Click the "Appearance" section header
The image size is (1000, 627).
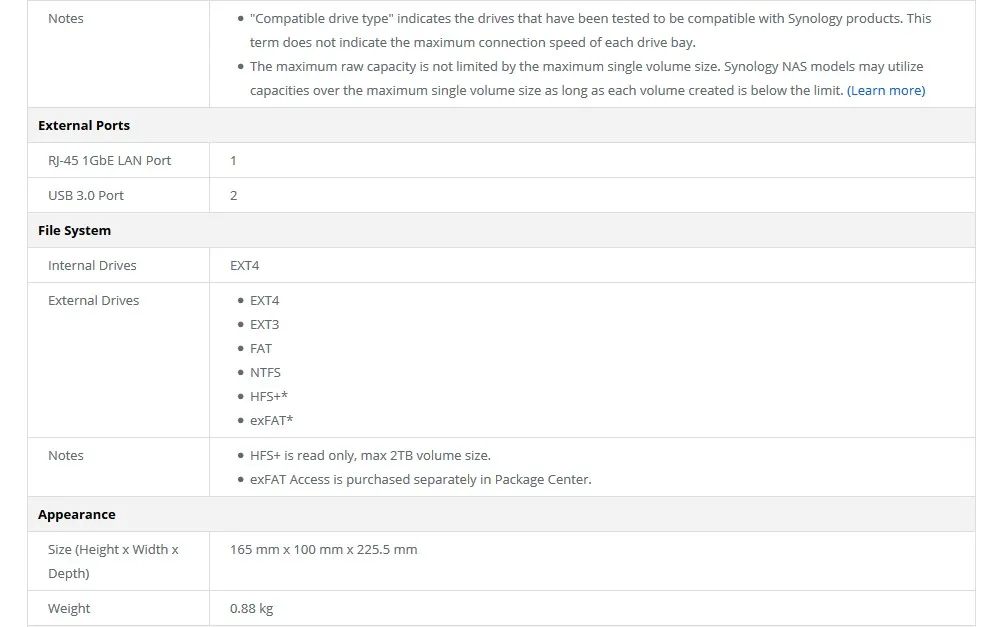click(x=76, y=515)
